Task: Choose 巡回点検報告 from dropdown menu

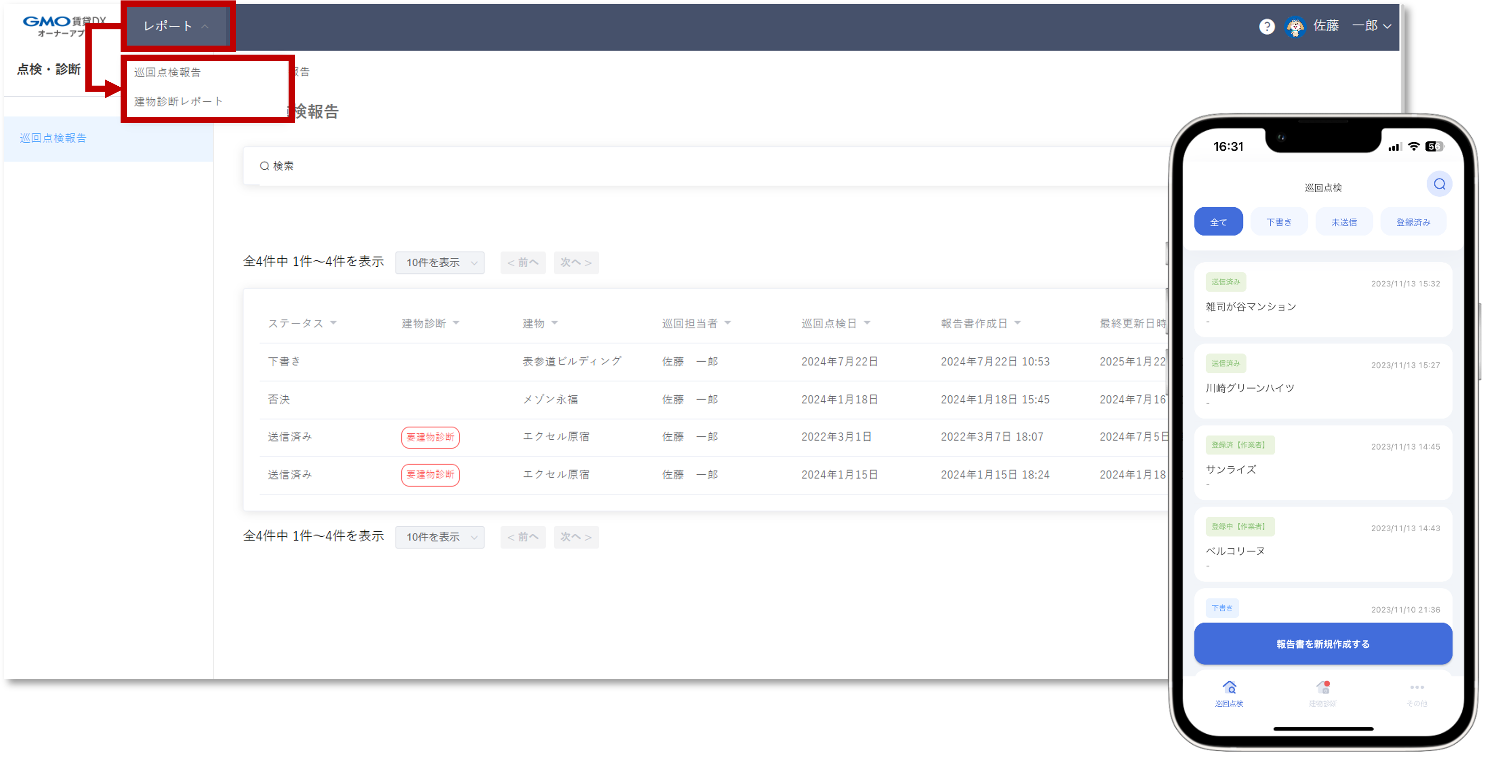Action: [x=167, y=72]
